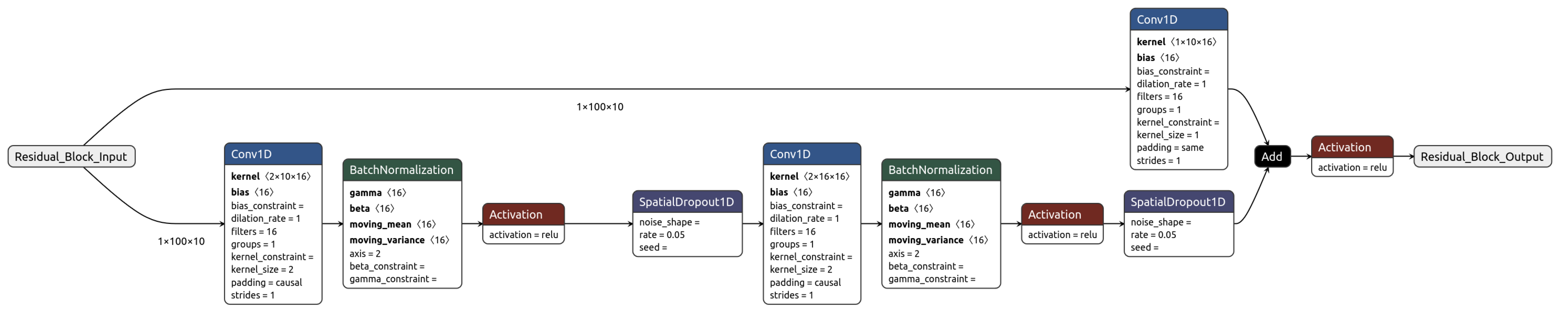Click 'padding = causal' in the leftmost Conv1D
Screen dimensions: 1568x311
pyautogui.click(x=266, y=282)
